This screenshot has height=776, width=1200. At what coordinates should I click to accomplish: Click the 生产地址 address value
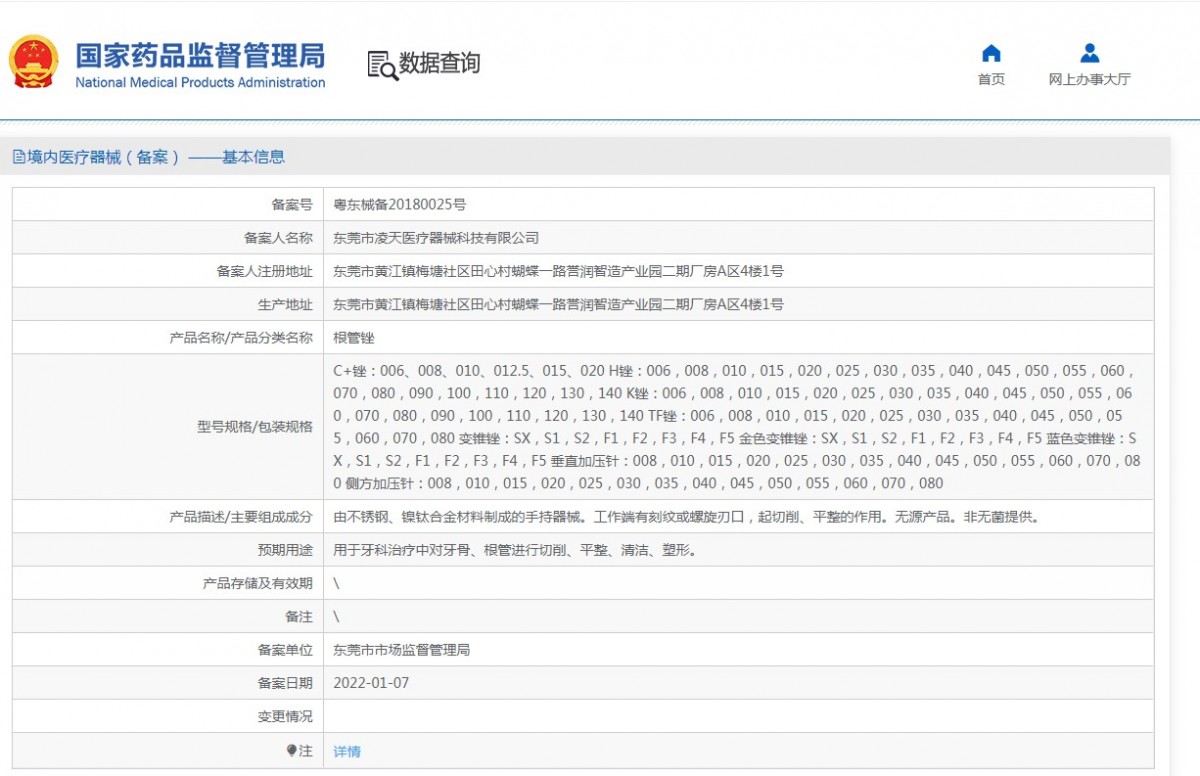click(558, 304)
